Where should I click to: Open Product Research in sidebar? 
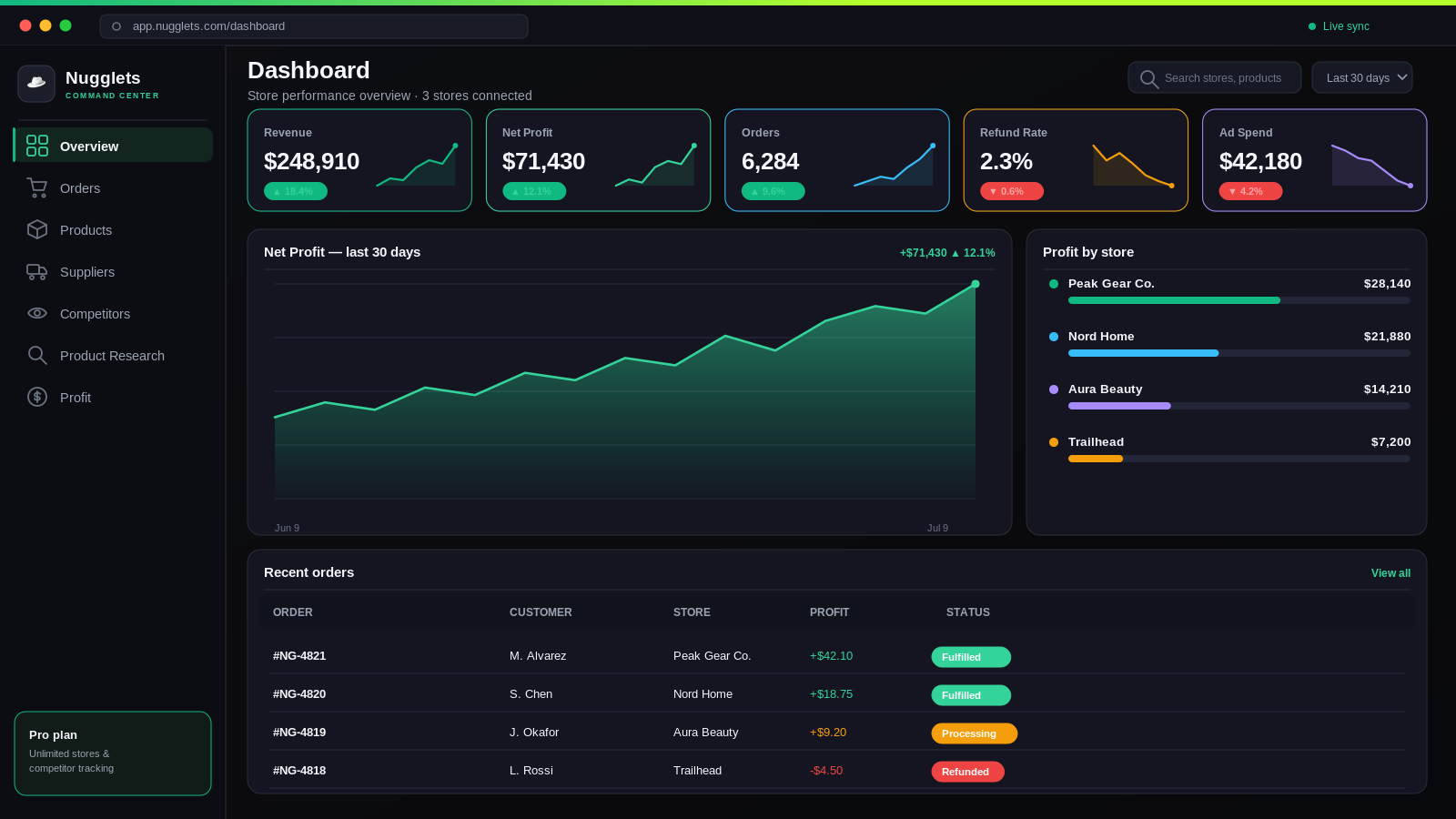tap(113, 355)
